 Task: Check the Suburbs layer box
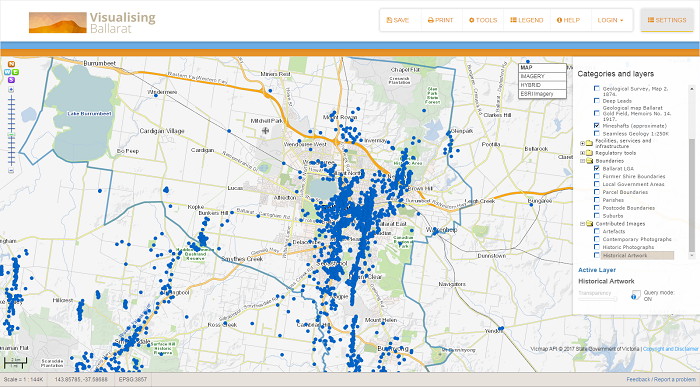[x=597, y=216]
